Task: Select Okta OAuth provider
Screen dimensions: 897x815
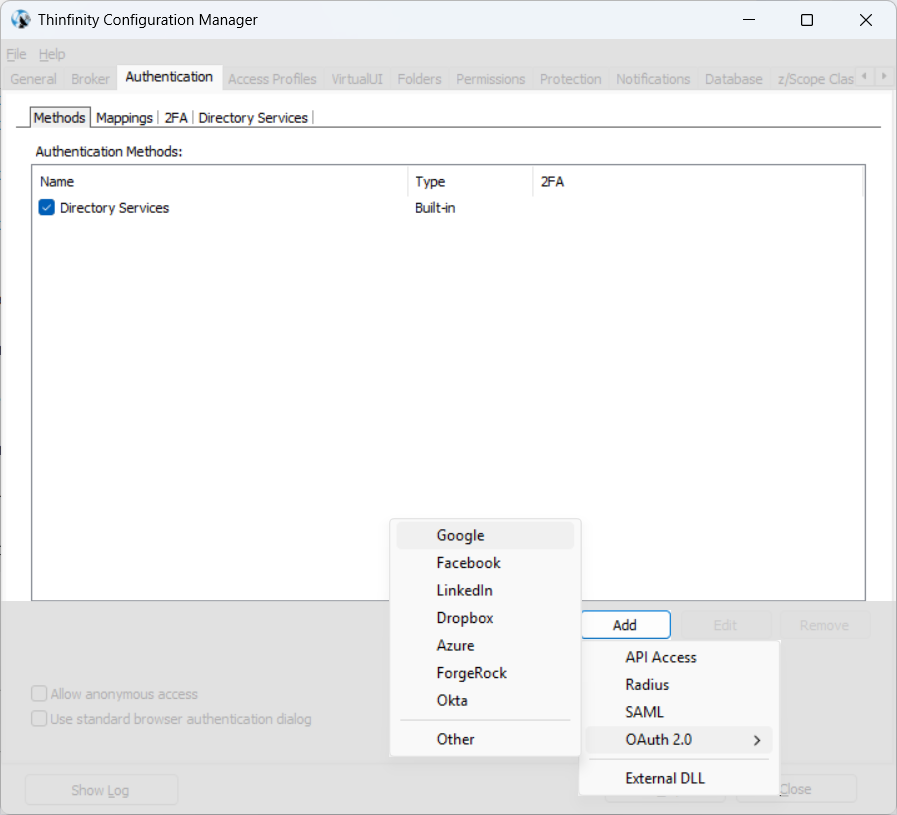Action: [x=485, y=700]
